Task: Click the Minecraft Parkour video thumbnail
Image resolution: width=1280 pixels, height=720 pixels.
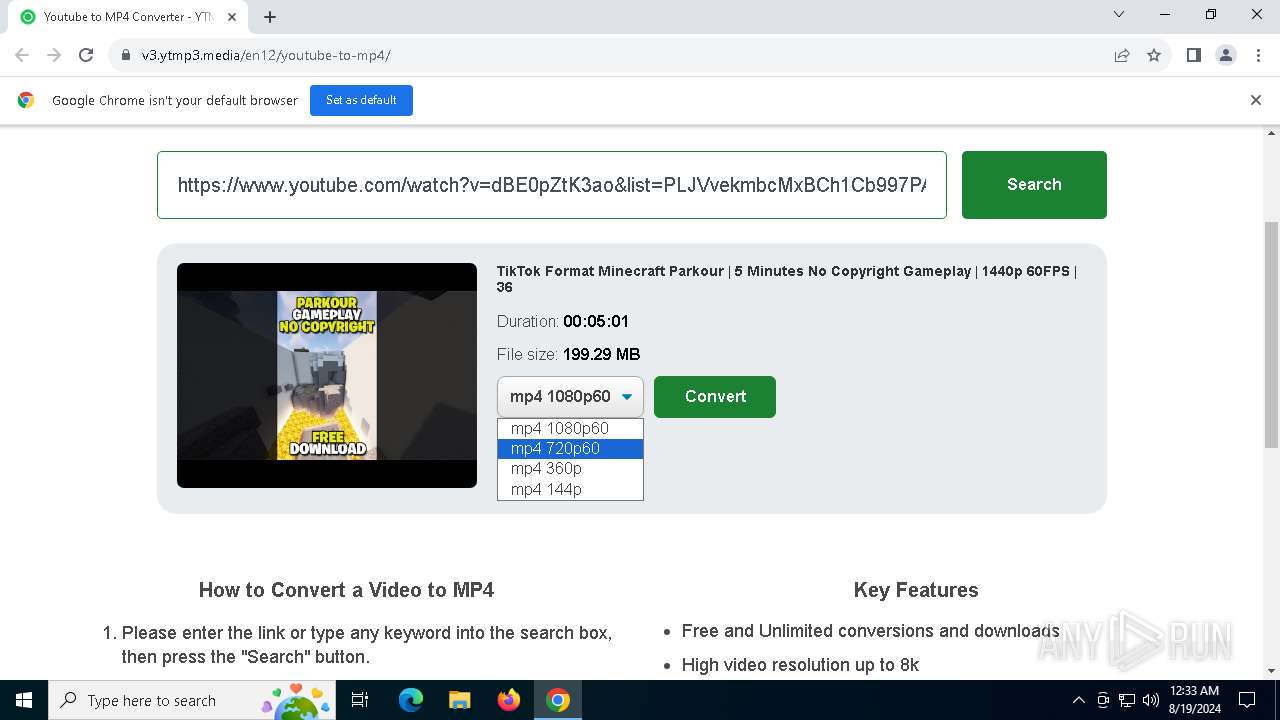Action: point(327,375)
